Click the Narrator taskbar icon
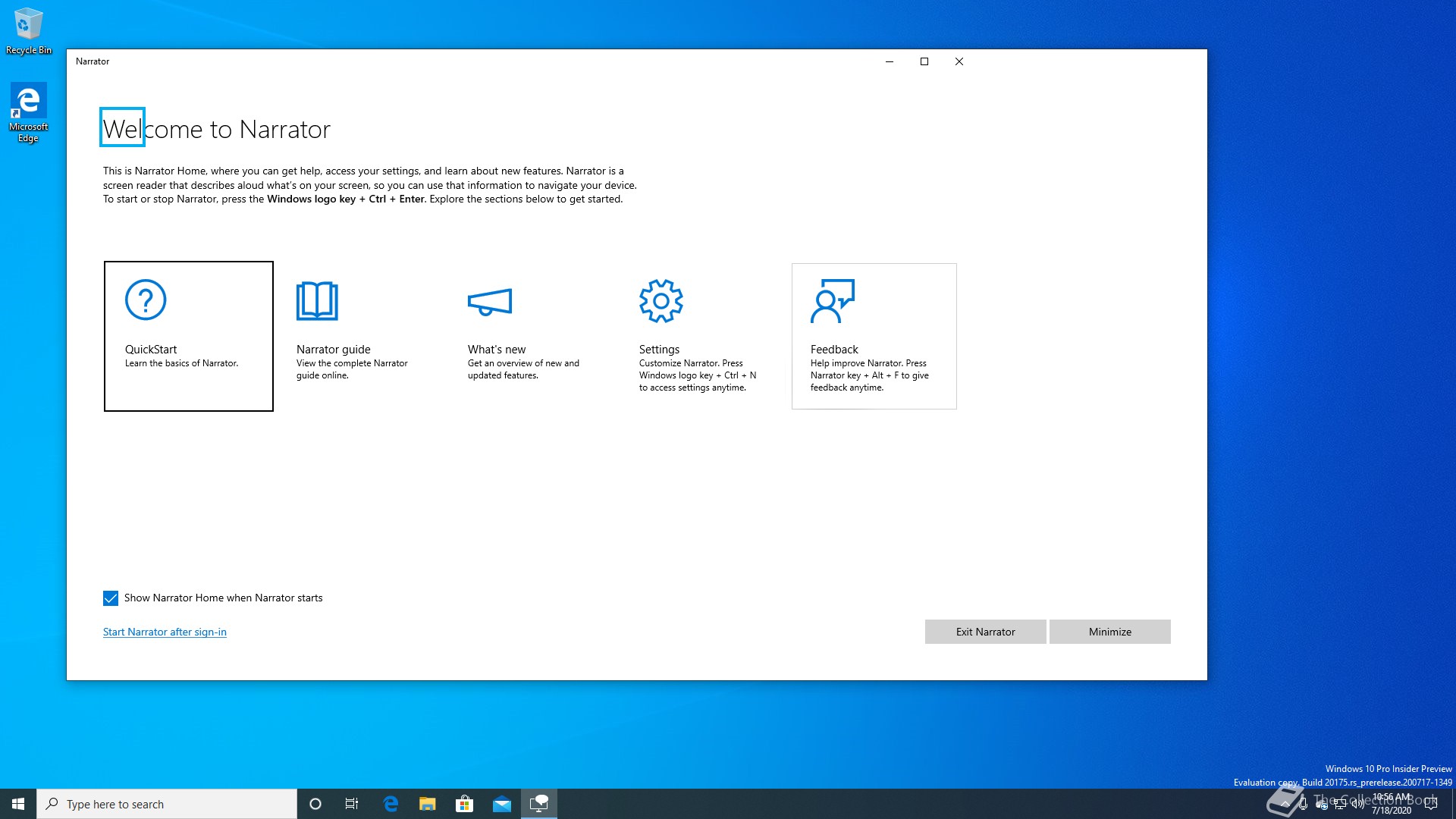1456x819 pixels. [539, 804]
